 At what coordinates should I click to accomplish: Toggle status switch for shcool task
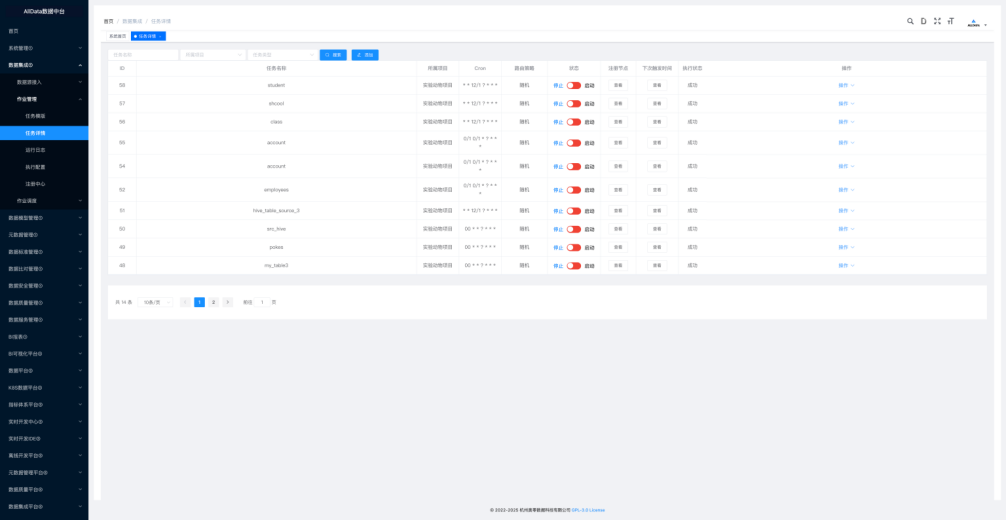pyautogui.click(x=574, y=103)
